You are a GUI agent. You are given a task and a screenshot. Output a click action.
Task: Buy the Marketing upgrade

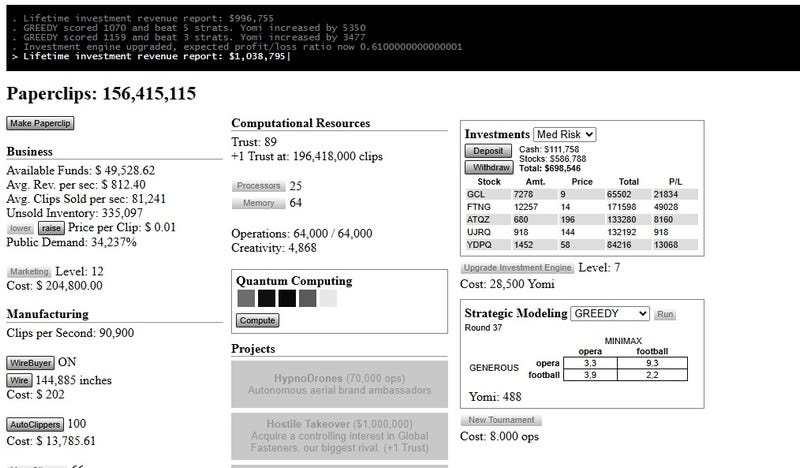click(29, 272)
